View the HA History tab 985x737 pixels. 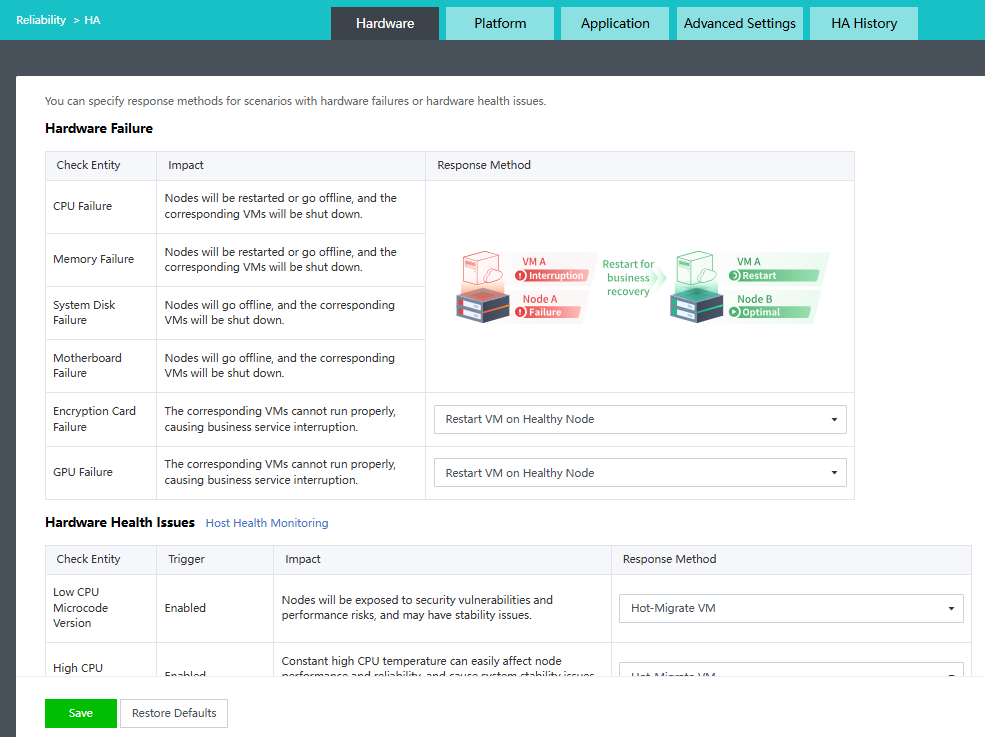864,23
